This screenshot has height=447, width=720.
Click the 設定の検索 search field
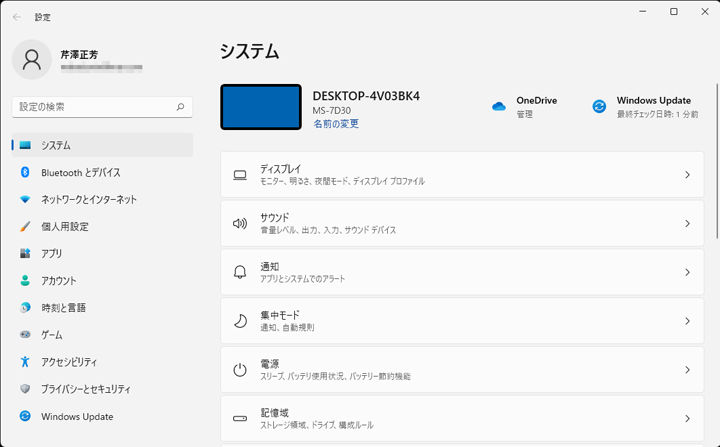[x=102, y=107]
